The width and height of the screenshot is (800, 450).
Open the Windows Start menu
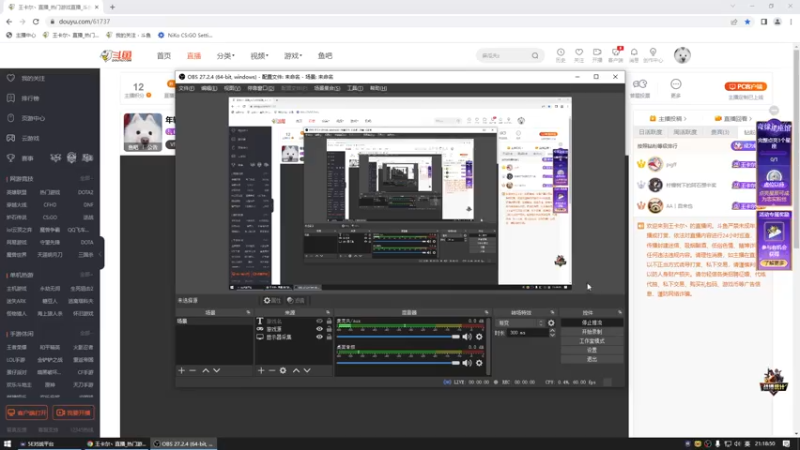tap(7, 444)
